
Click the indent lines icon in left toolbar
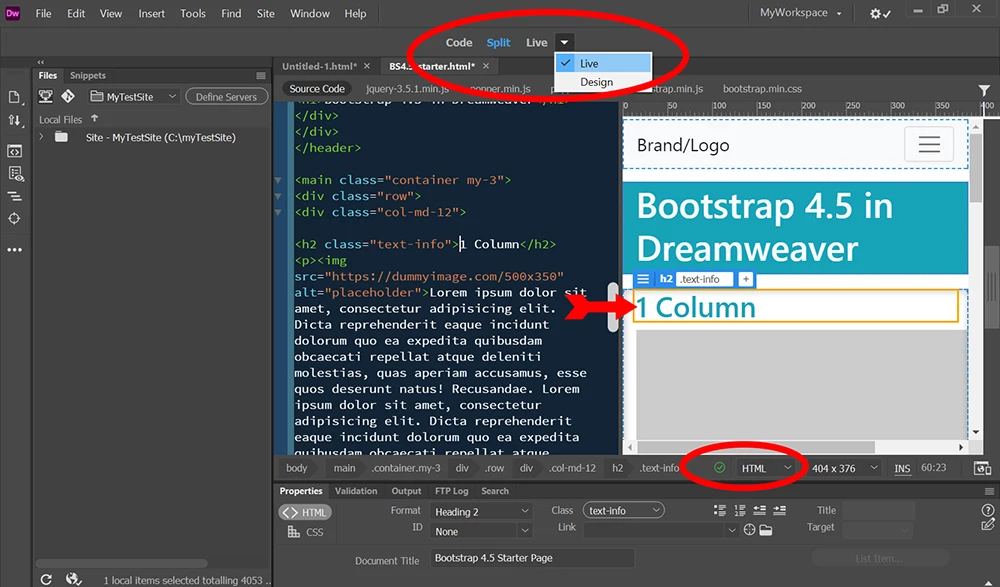(14, 196)
